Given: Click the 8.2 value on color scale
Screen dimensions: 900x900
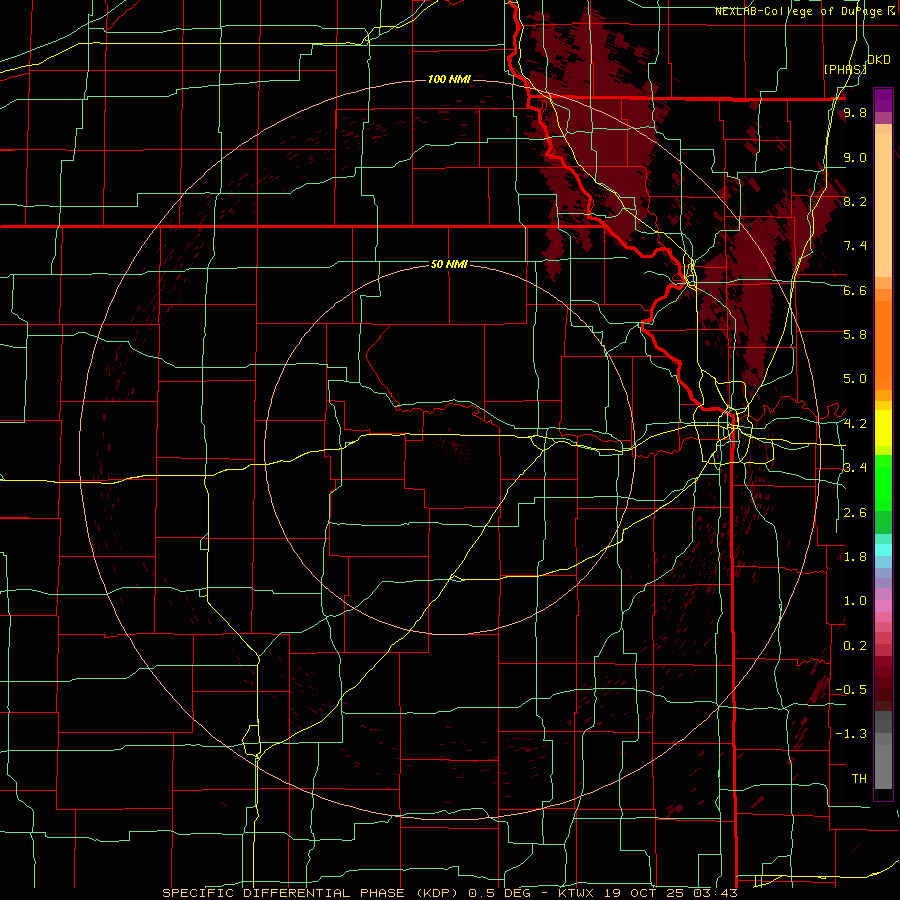Looking at the screenshot, I should coord(855,201).
